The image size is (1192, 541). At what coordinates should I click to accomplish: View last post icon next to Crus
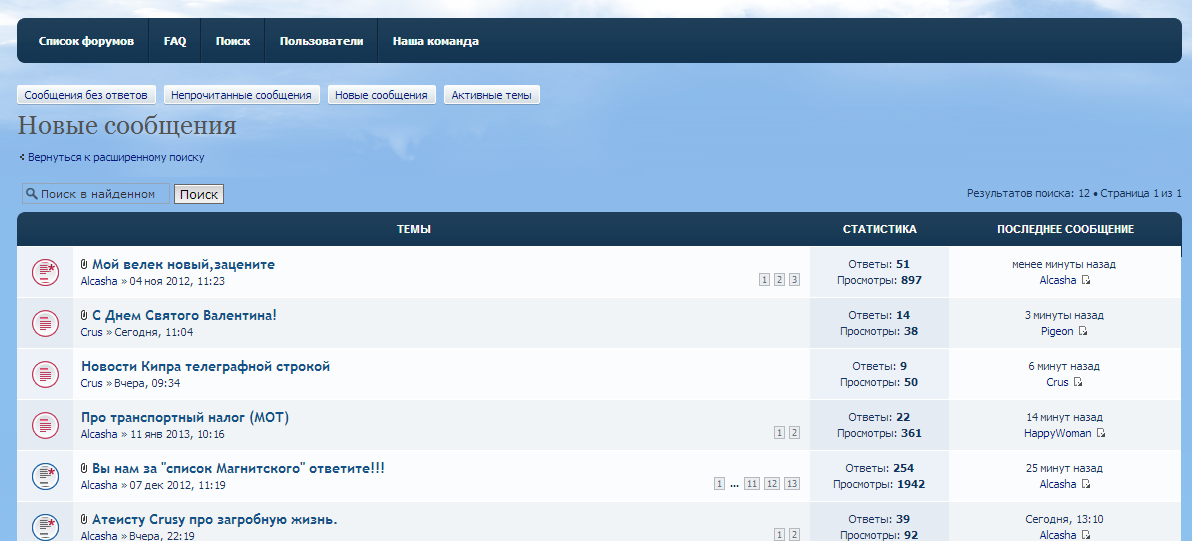click(x=1078, y=383)
